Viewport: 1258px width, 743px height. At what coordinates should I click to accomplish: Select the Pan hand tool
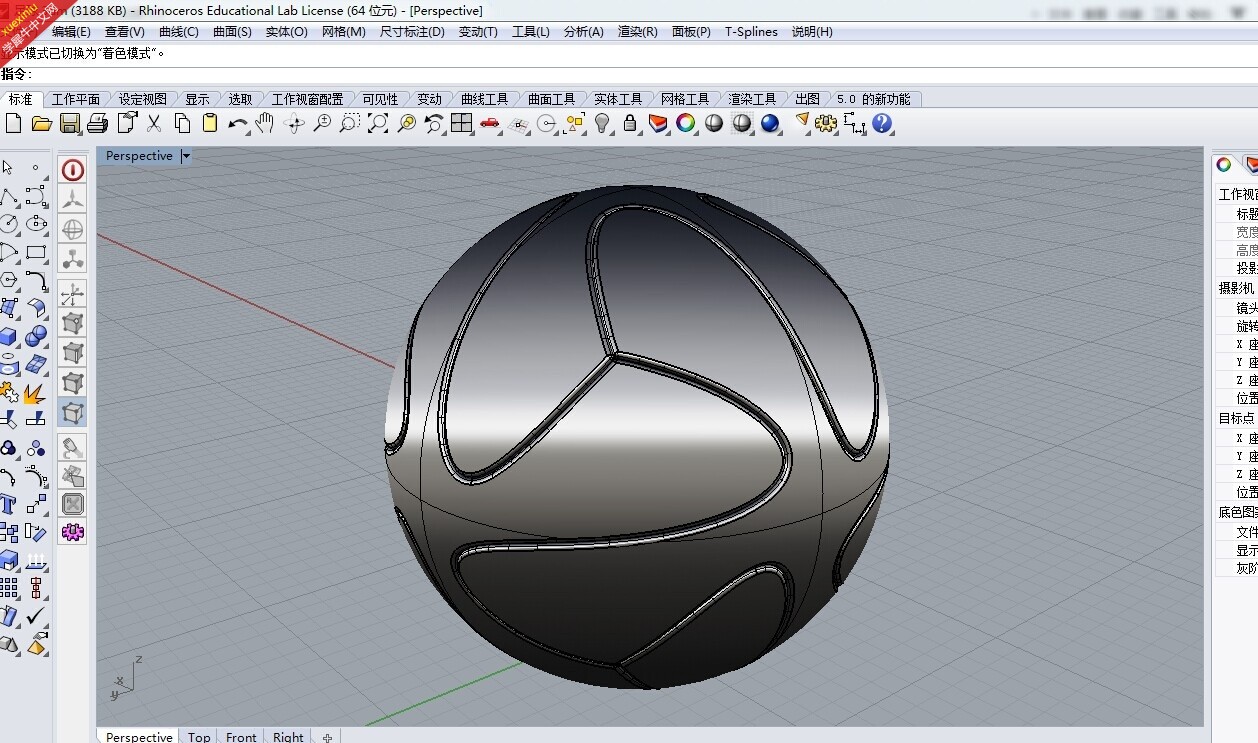(265, 123)
